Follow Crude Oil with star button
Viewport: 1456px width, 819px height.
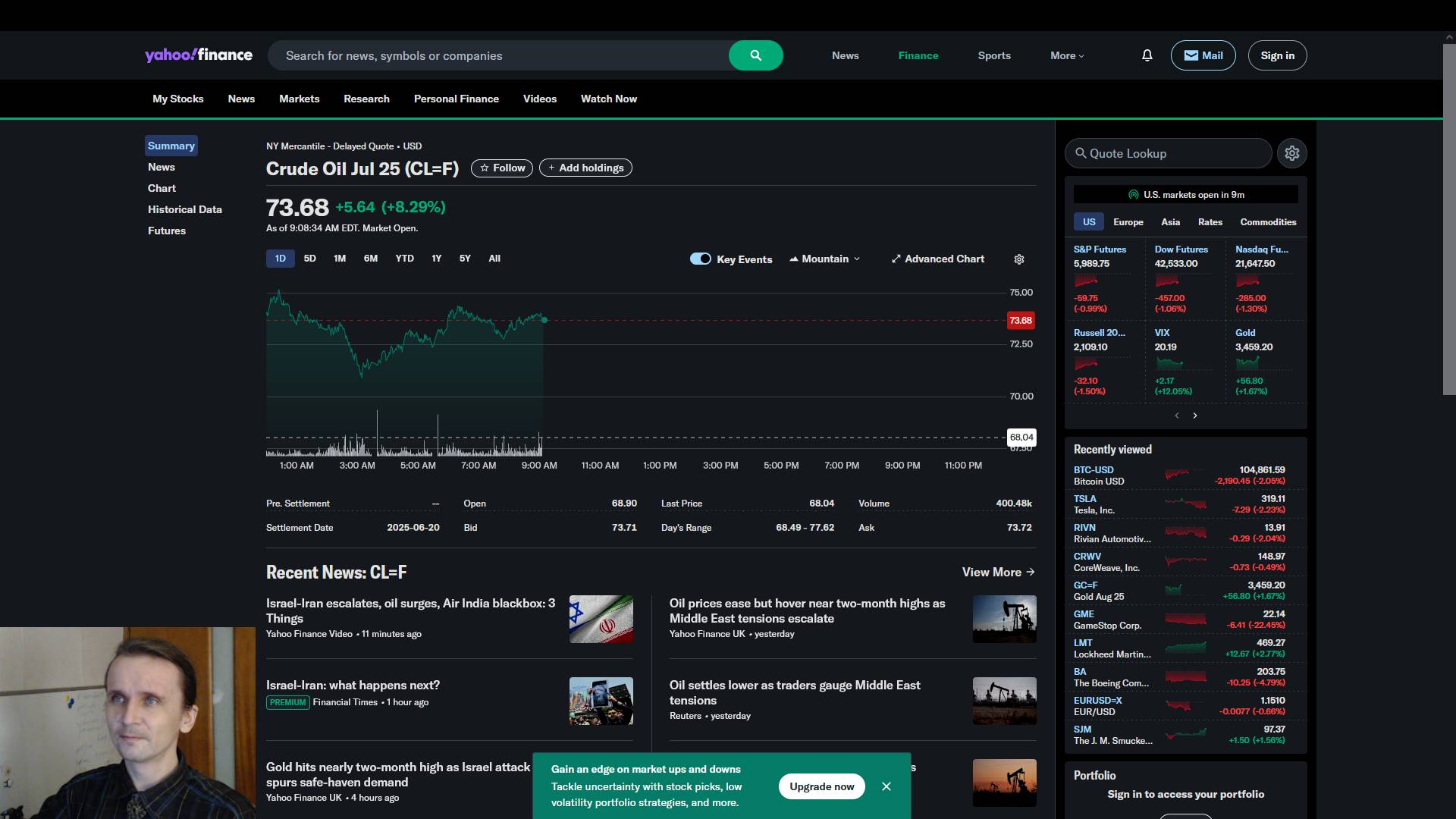pos(501,168)
